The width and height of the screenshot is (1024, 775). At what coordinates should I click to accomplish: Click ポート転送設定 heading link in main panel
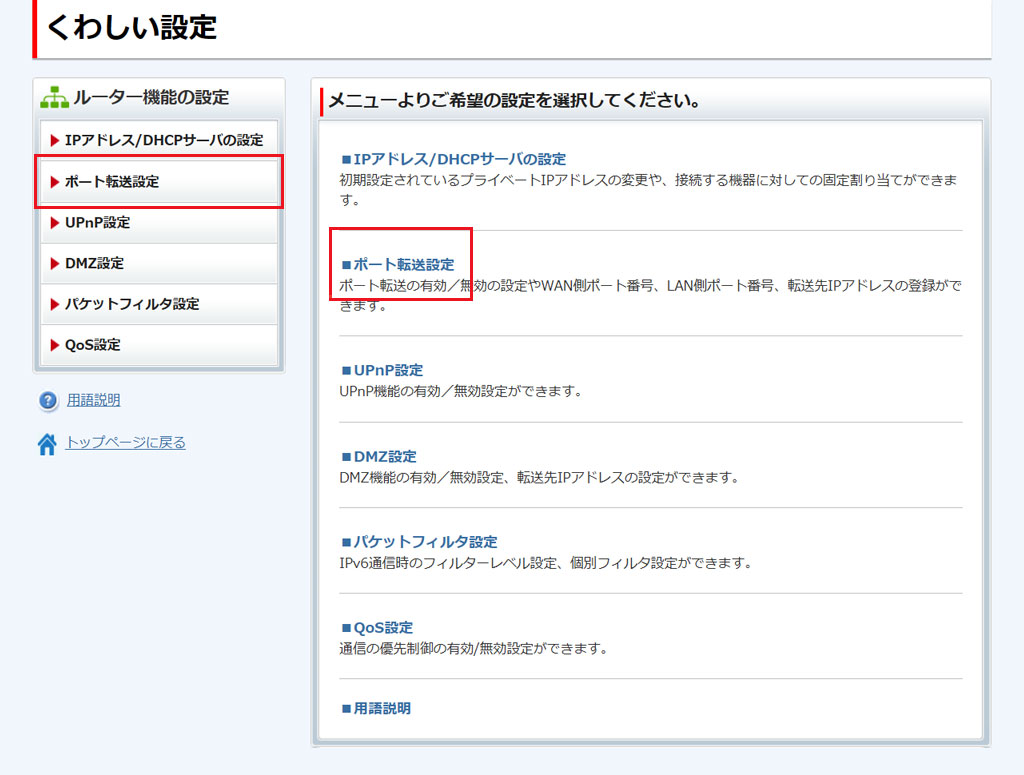403,265
